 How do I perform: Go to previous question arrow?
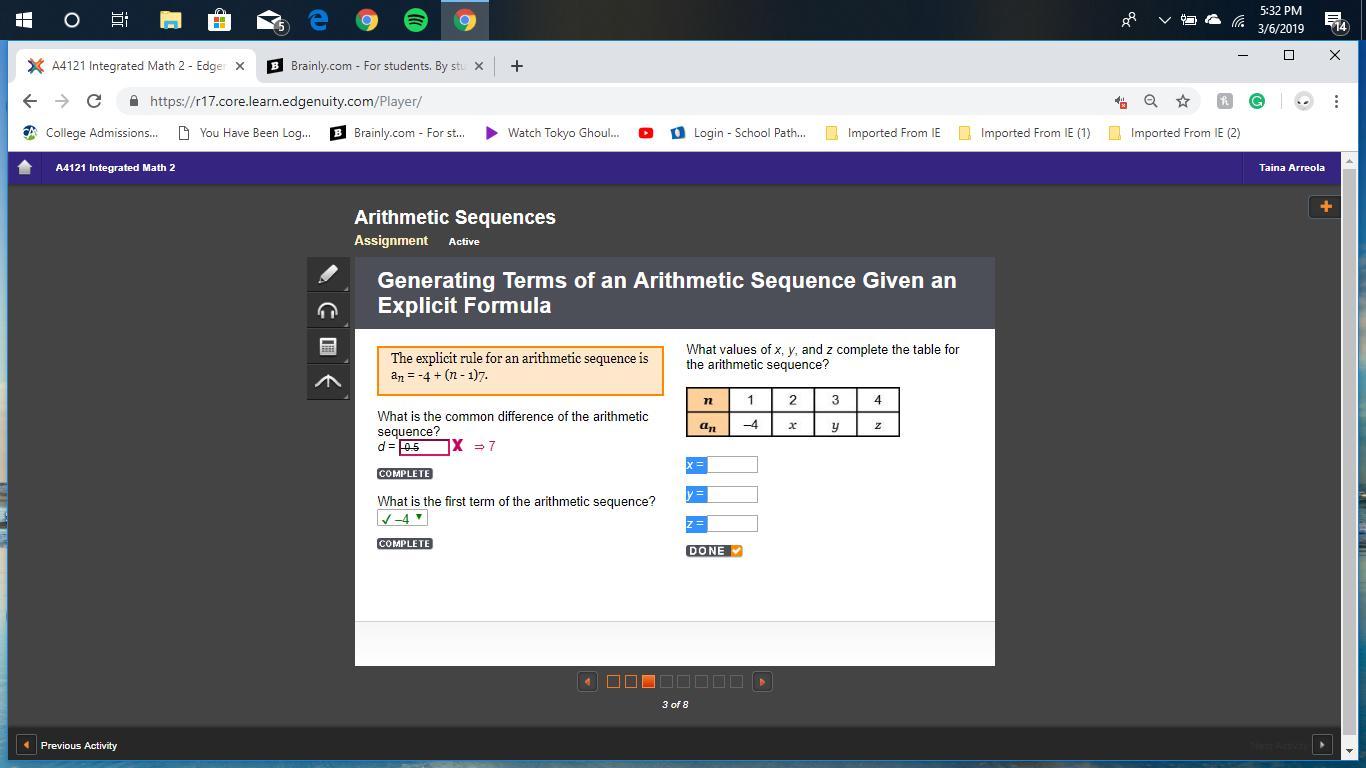tap(588, 682)
